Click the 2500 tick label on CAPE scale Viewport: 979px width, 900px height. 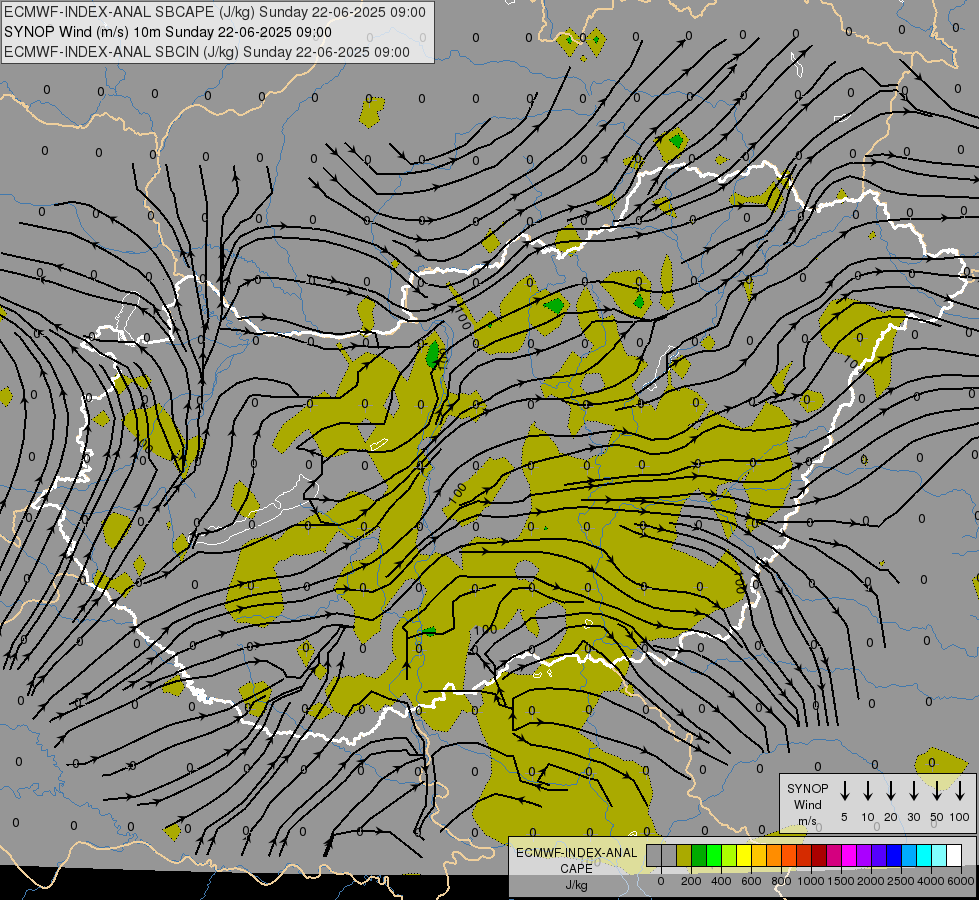[x=902, y=881]
